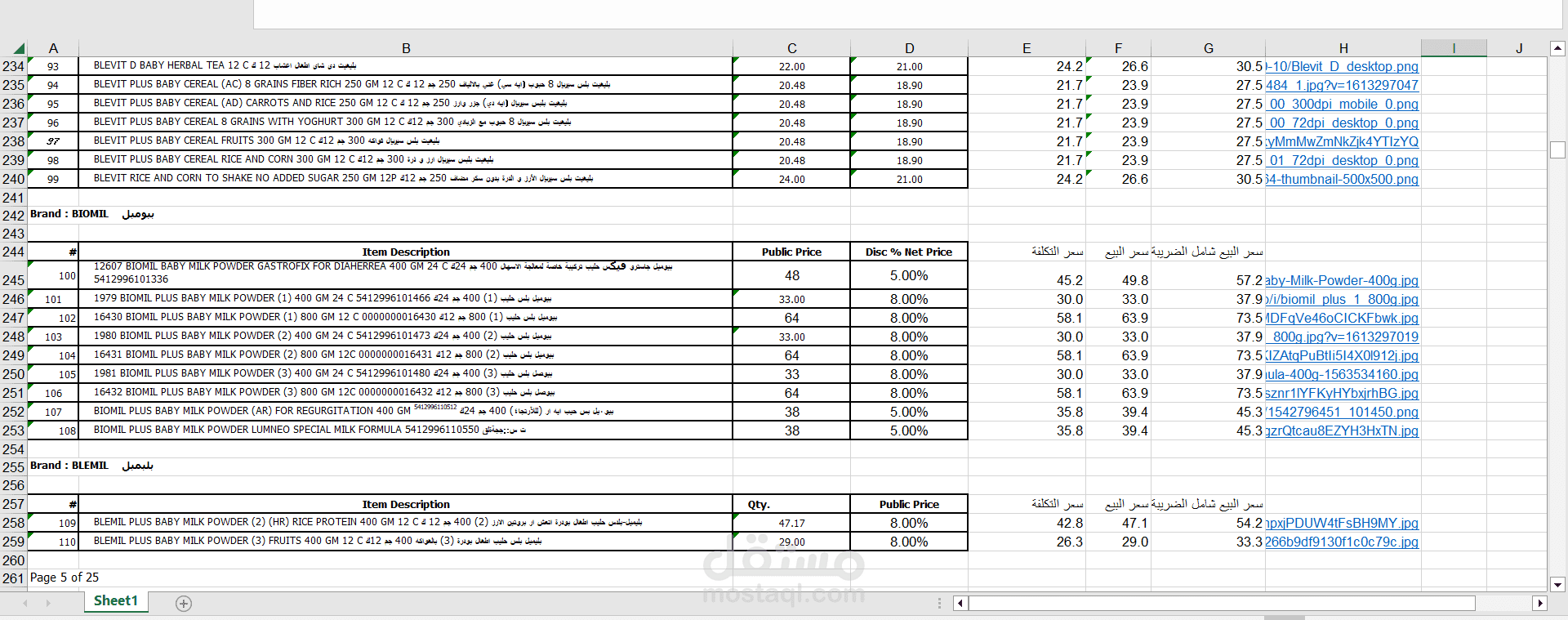Click the vertical scrollbar thumb
The height and width of the screenshot is (620, 1568).
[x=1557, y=149]
